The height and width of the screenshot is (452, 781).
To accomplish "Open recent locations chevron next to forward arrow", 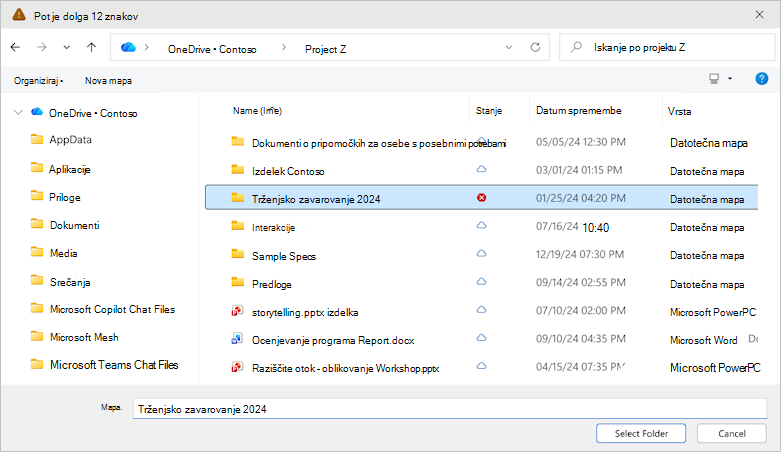I will pyautogui.click(x=66, y=47).
